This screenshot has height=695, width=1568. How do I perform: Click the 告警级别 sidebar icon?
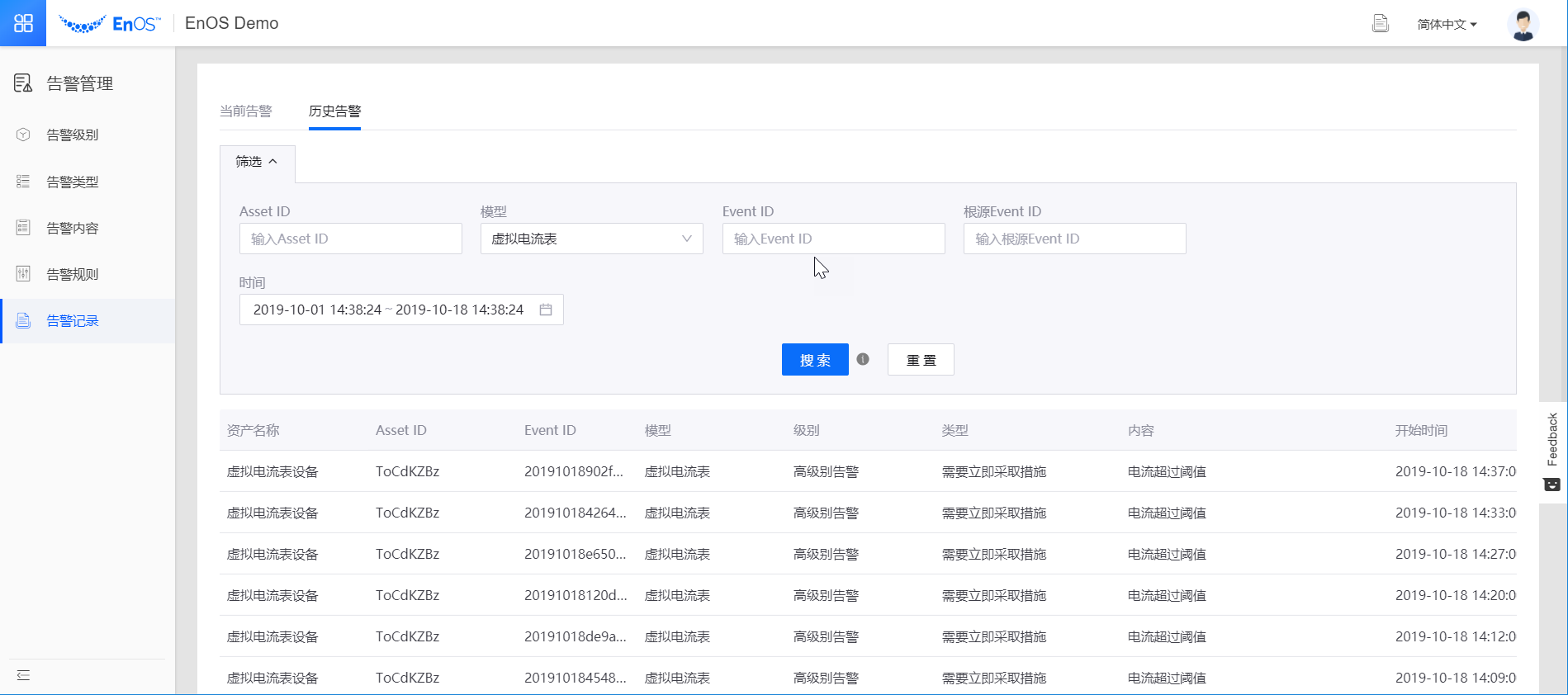coord(23,135)
